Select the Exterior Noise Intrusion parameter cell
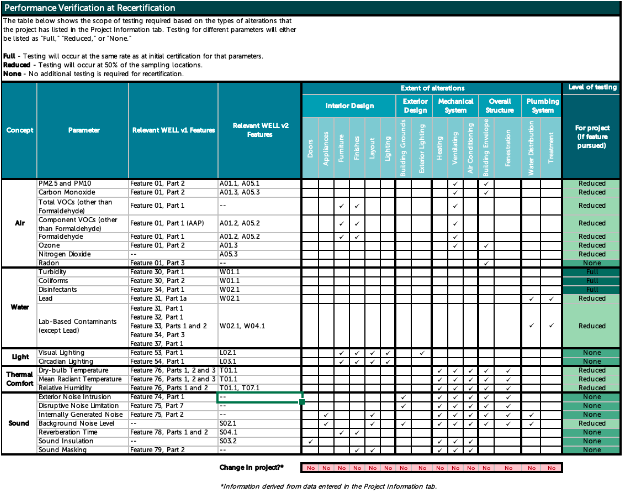 point(83,397)
